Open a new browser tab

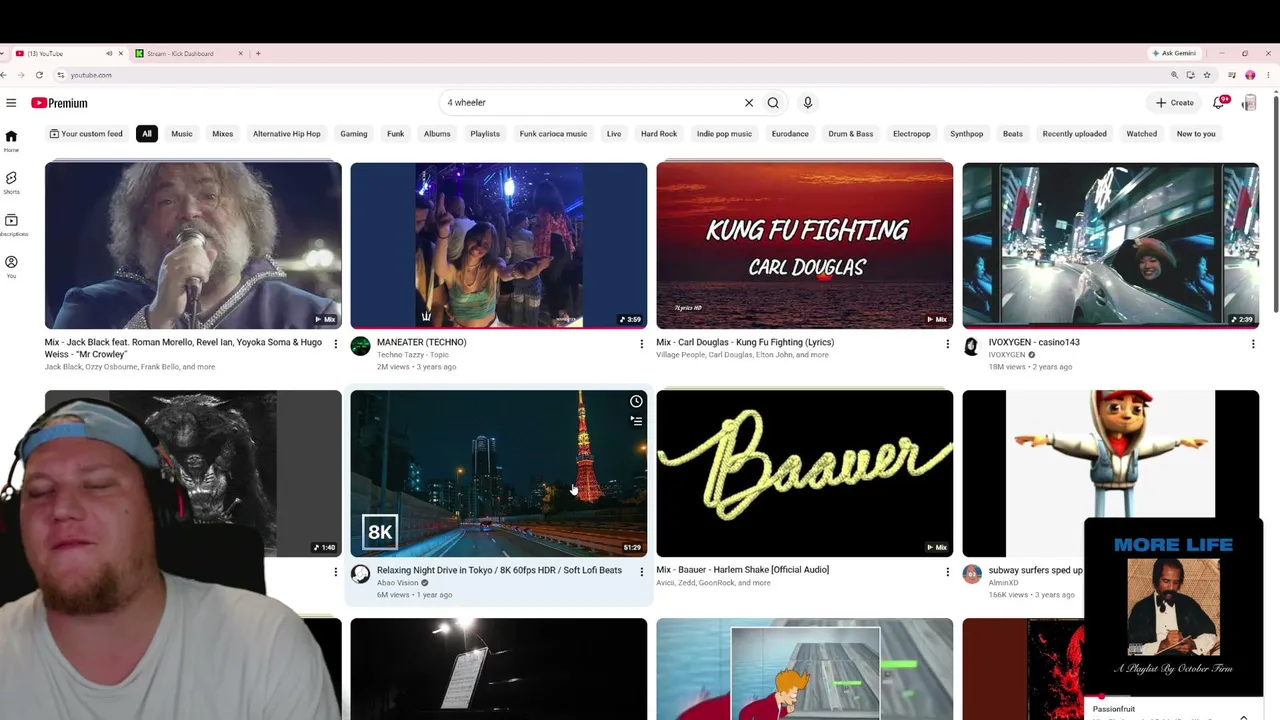point(258,53)
